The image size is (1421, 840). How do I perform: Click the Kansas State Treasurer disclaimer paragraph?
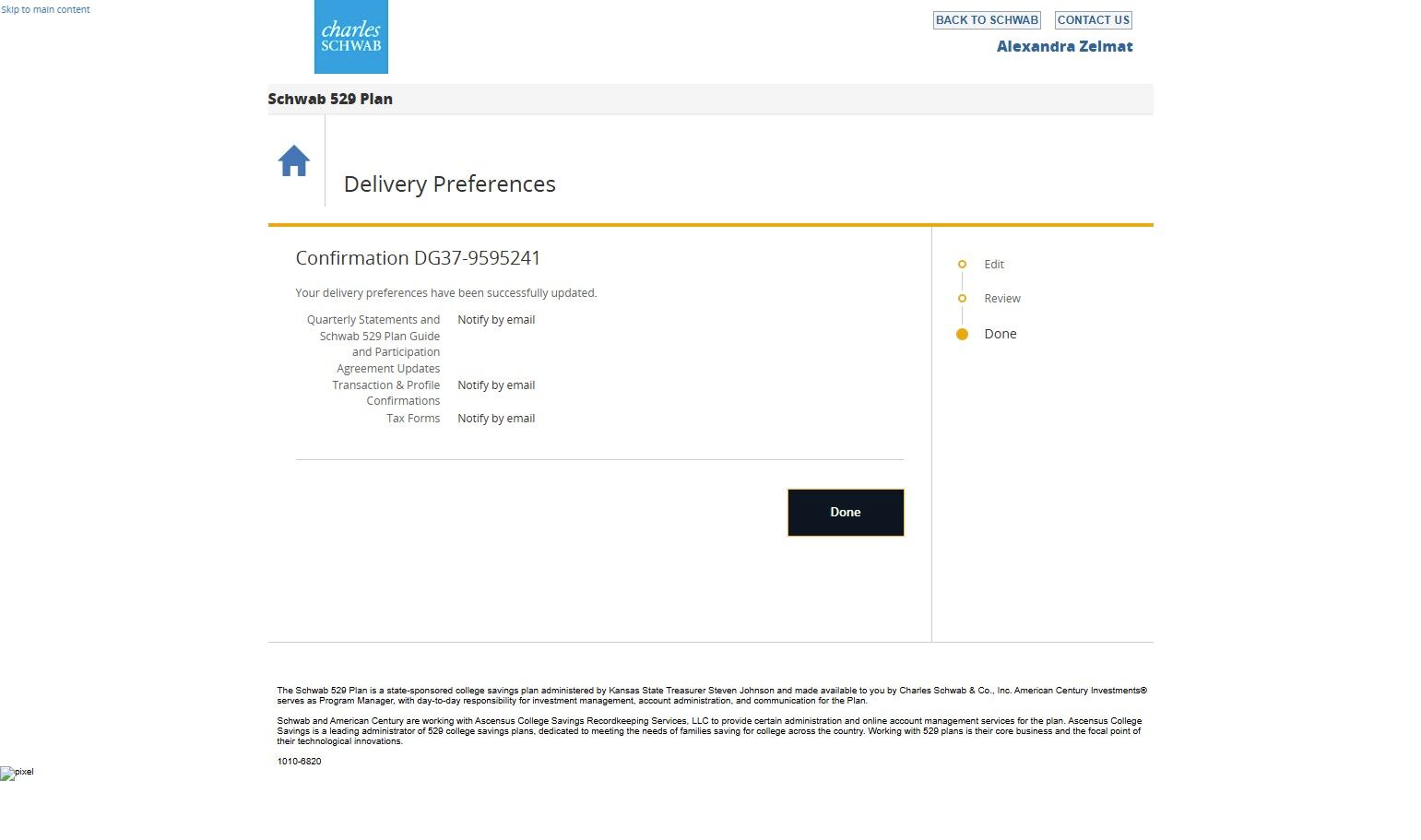[712, 695]
